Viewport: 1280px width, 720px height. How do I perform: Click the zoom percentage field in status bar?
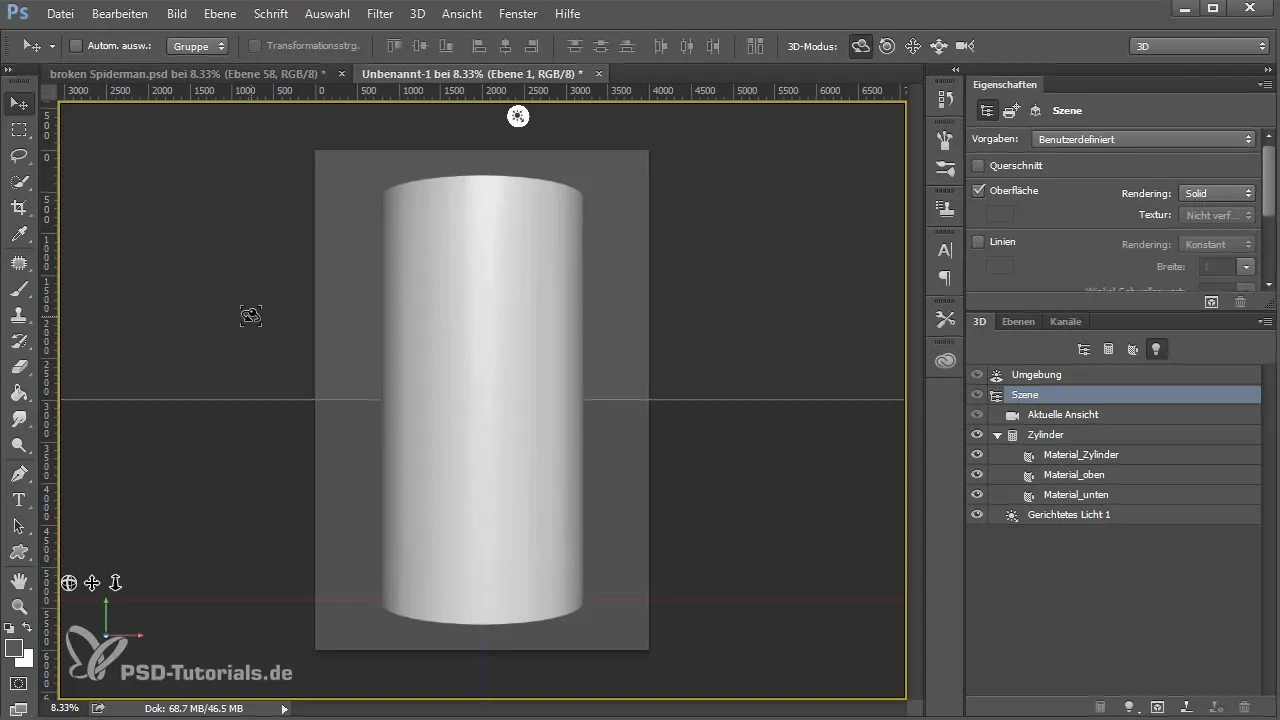62,708
